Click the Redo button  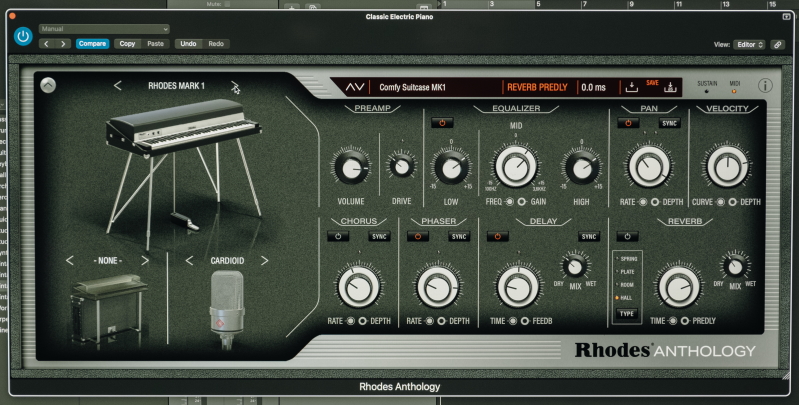coord(216,44)
